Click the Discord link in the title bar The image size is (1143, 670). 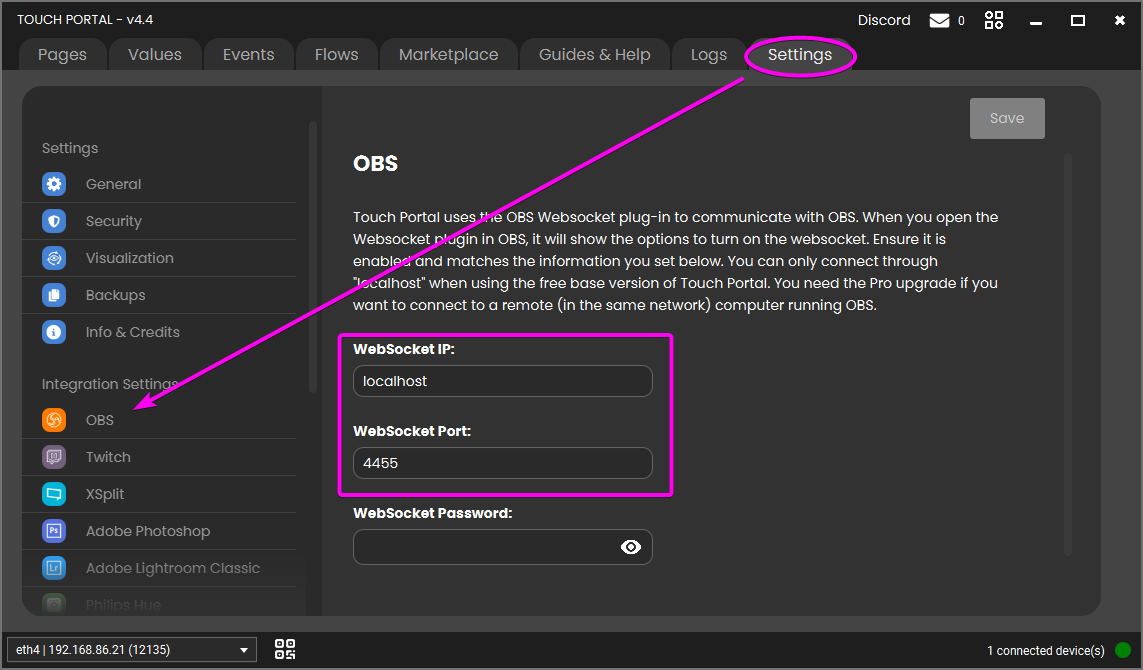coord(884,20)
